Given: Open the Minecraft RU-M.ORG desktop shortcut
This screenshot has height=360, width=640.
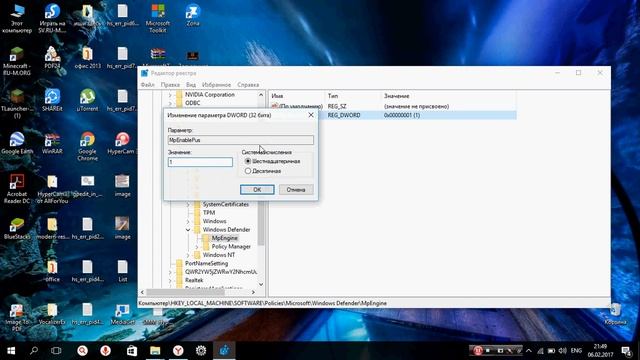Looking at the screenshot, I should (17, 60).
